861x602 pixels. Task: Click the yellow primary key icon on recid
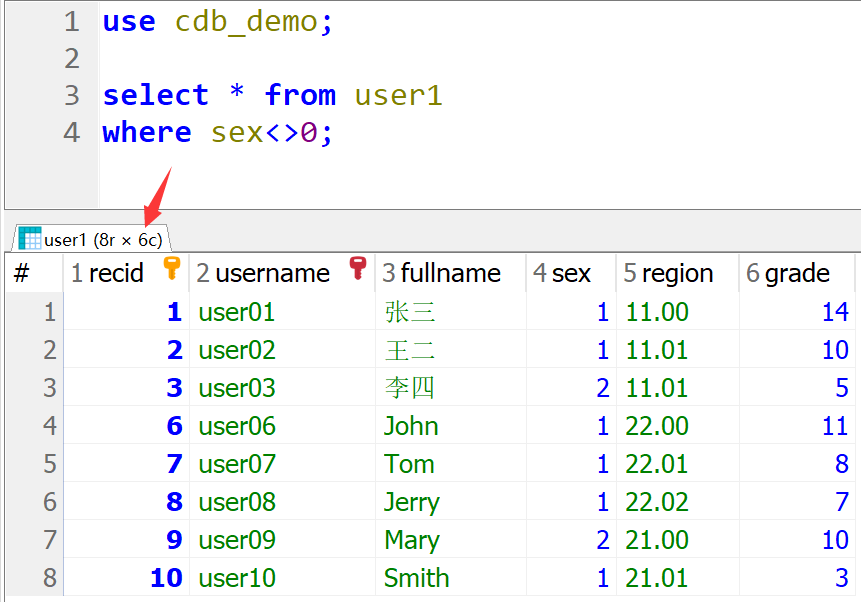pyautogui.click(x=171, y=268)
